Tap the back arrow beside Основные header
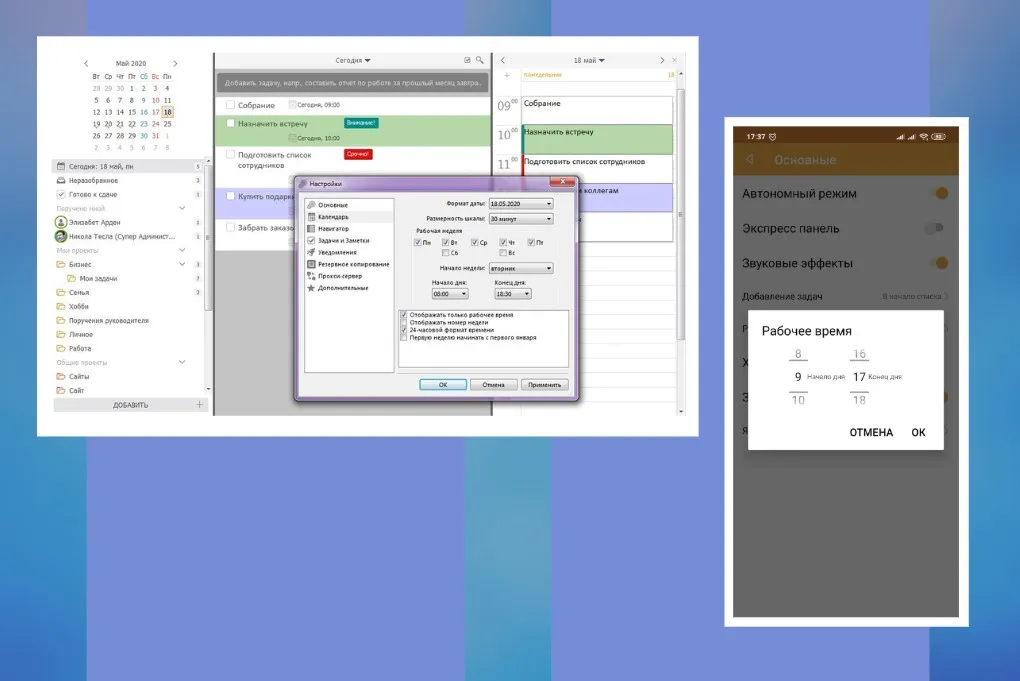Viewport: 1020px width, 681px height. tap(749, 160)
